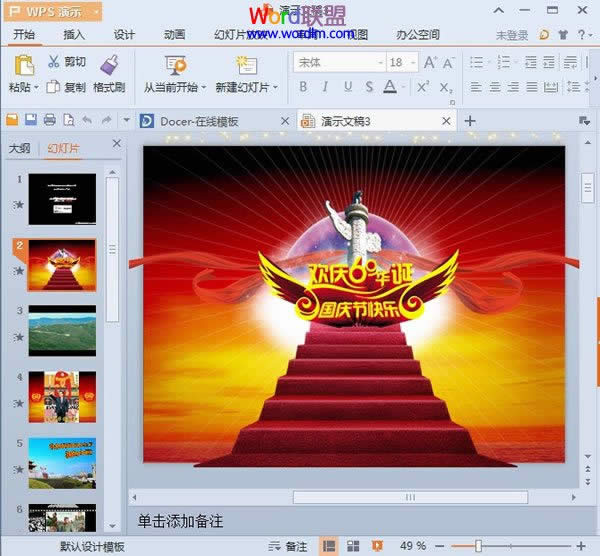Expand 新建幻灯片 dropdown arrow
Screen dimensions: 600x556
(276, 88)
